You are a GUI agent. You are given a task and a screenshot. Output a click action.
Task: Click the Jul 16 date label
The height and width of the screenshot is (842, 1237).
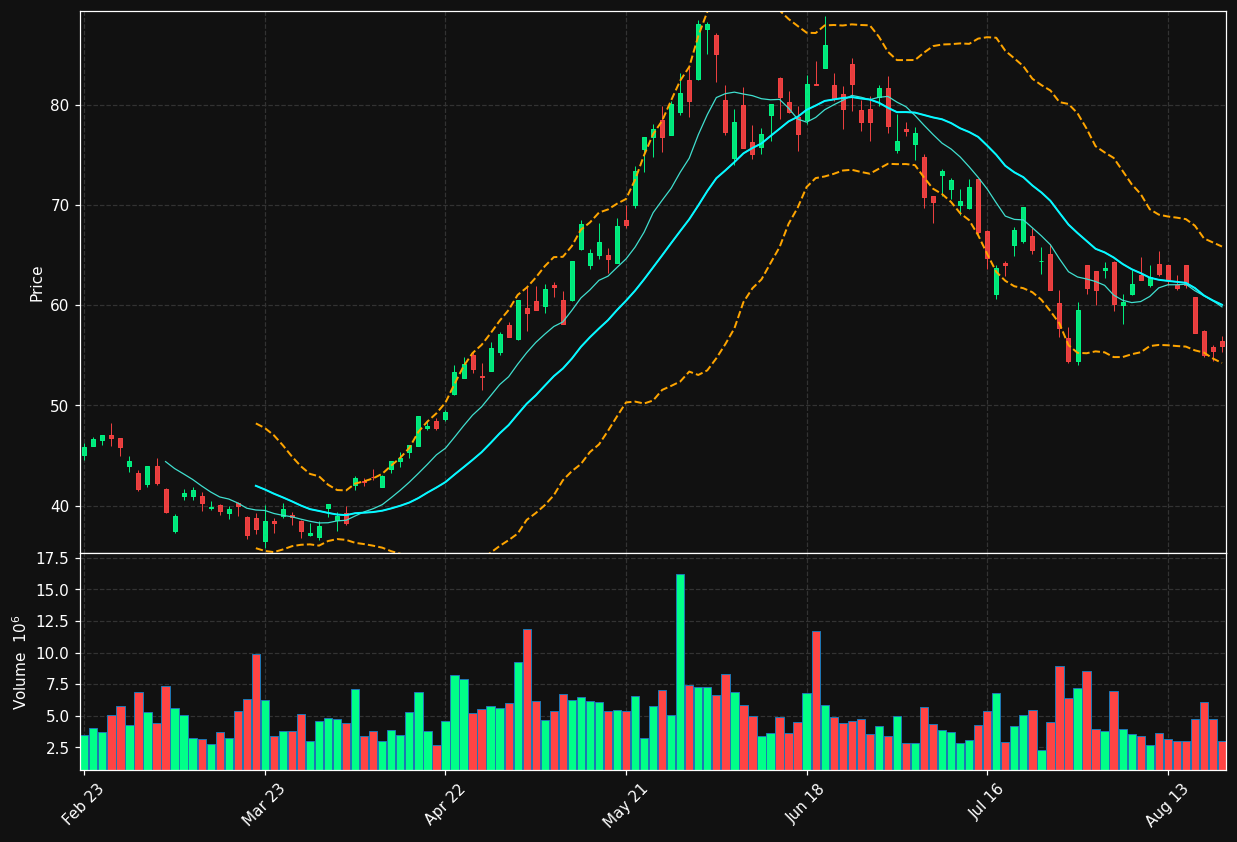tap(985, 805)
